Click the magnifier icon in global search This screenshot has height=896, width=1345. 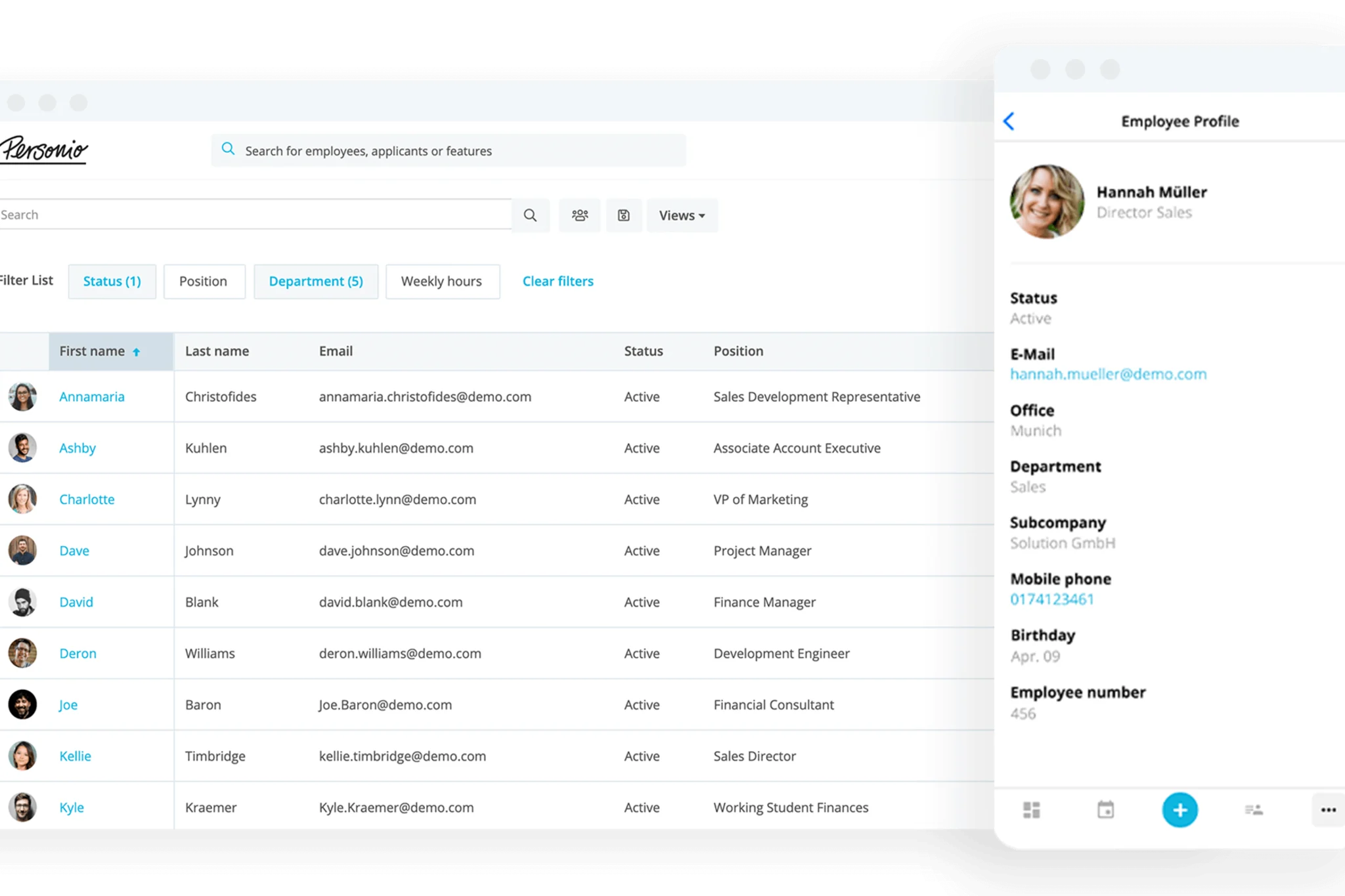point(228,149)
